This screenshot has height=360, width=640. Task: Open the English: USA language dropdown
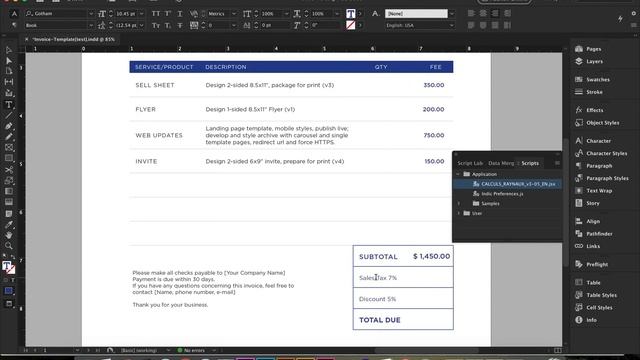click(x=451, y=25)
